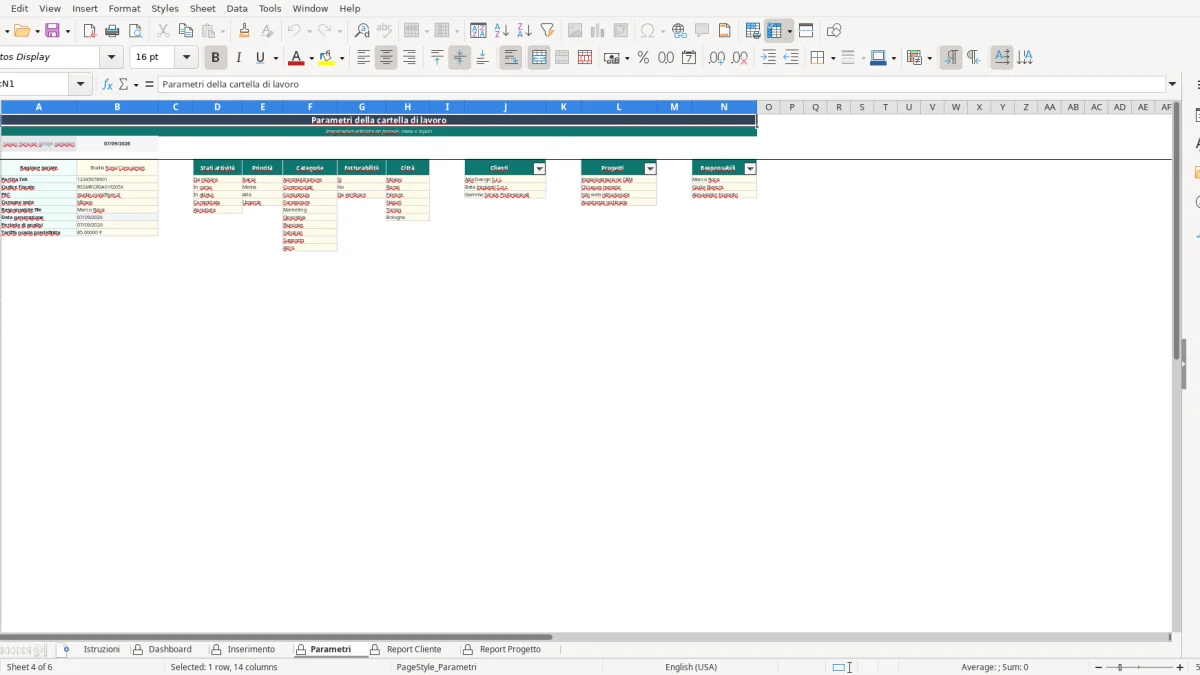
Task: Remove a decimal place
Action: click(x=739, y=58)
